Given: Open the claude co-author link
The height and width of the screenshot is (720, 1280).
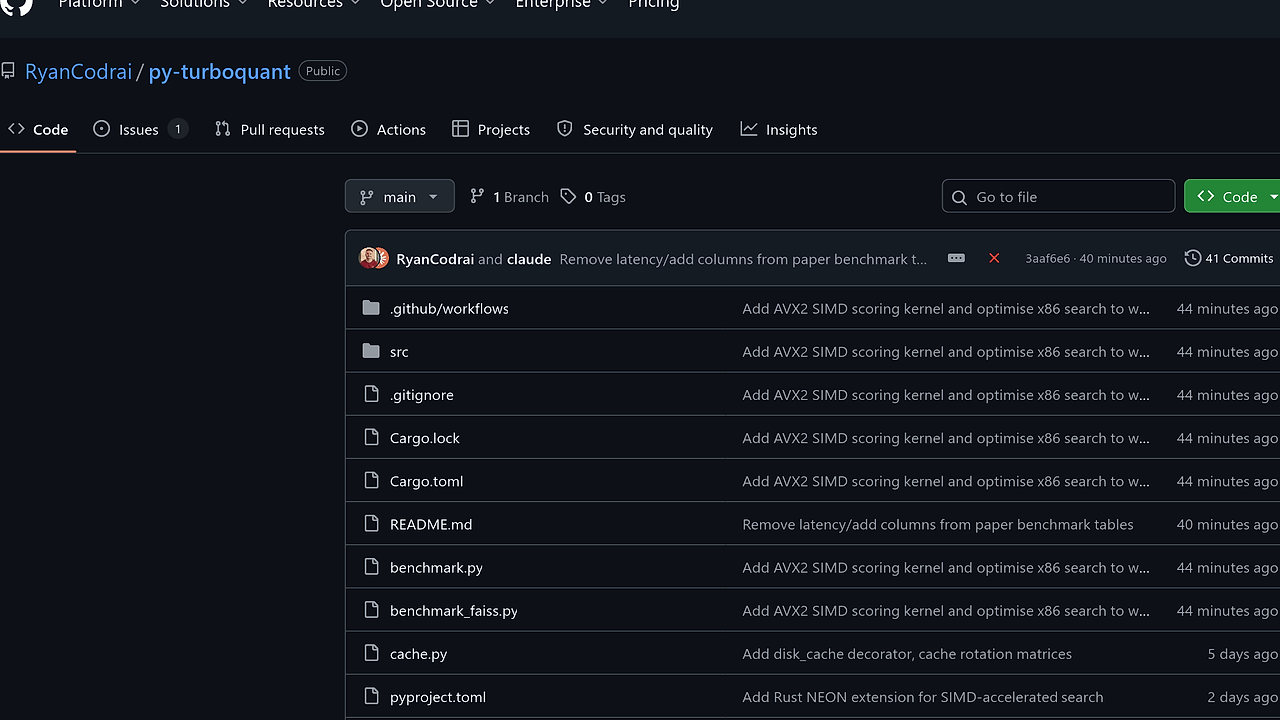Looking at the screenshot, I should 529,259.
